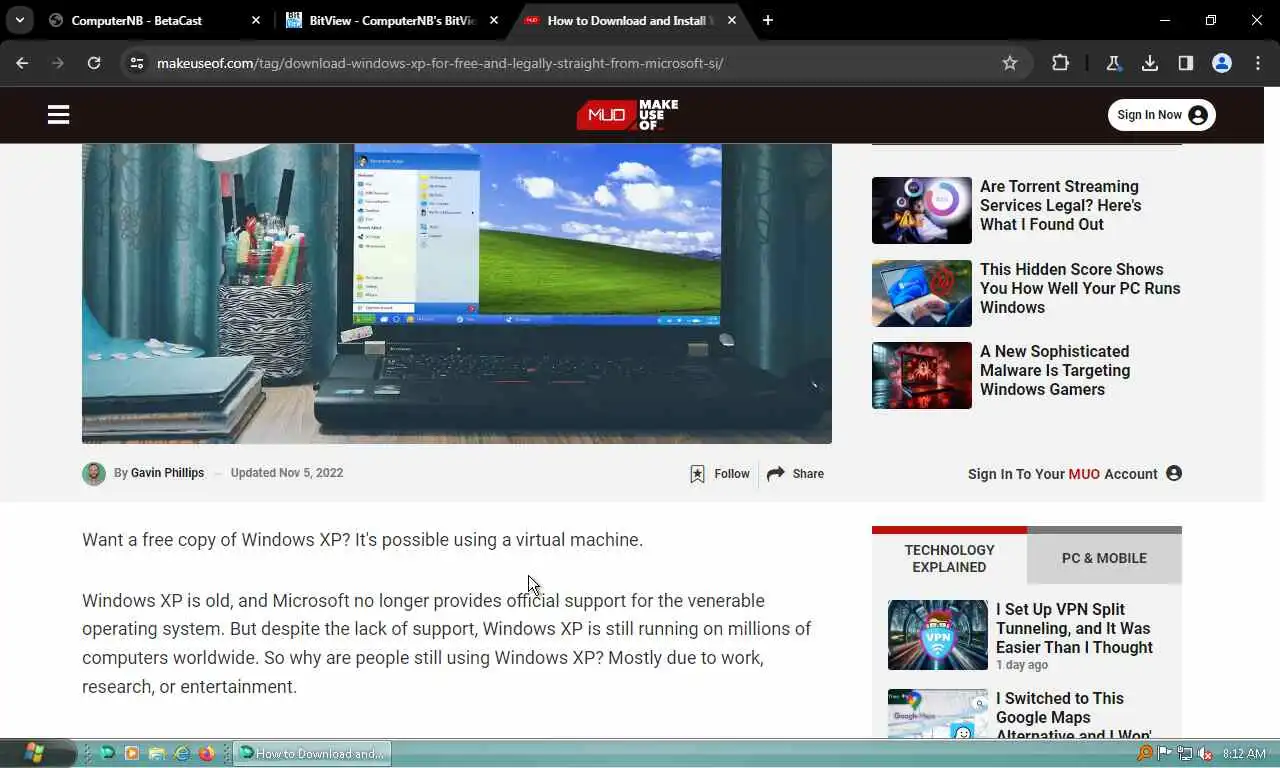The image size is (1280, 768).
Task: Select the Technology Explained tab
Action: click(x=949, y=558)
